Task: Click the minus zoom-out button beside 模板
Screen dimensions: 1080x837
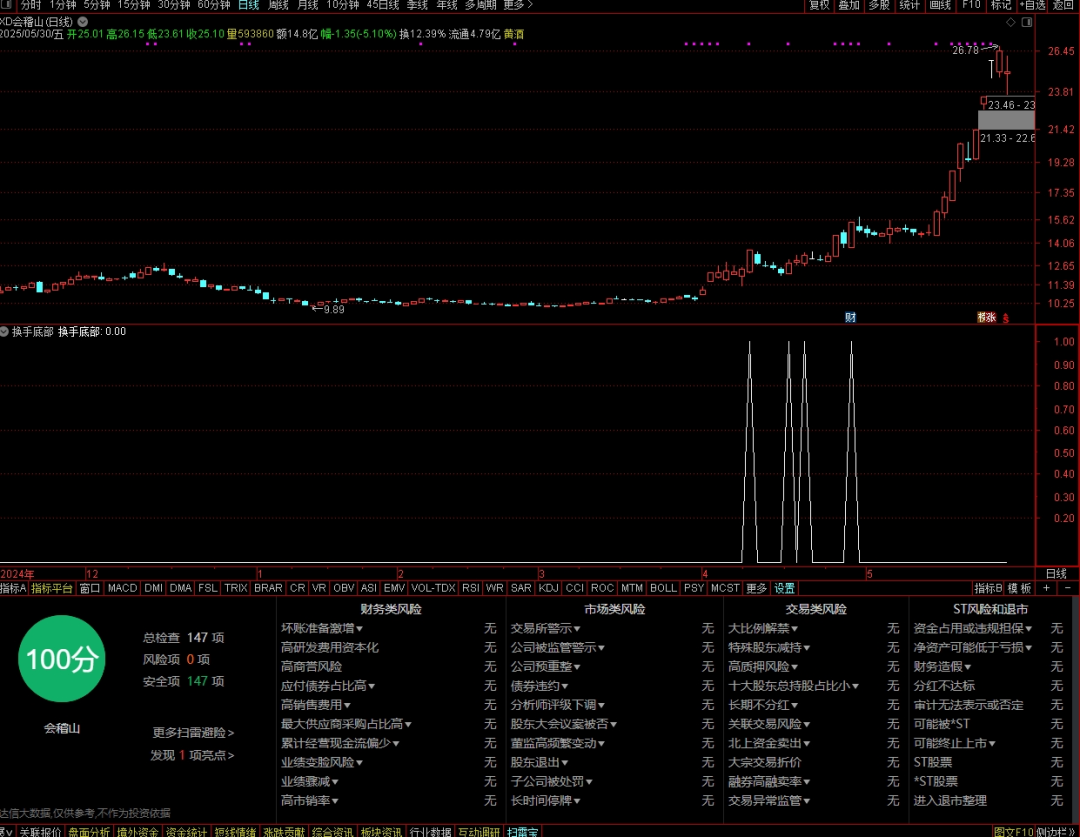Action: tap(1068, 588)
